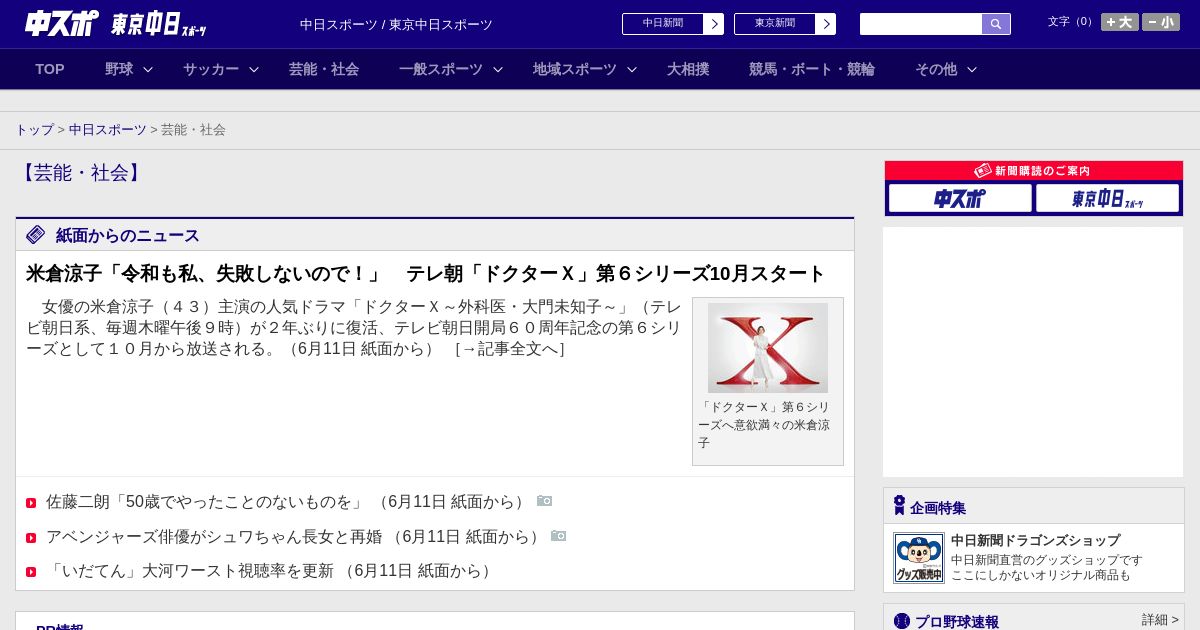The height and width of the screenshot is (630, 1200).
Task: Expand その他 dropdown chevron
Action: point(972,70)
